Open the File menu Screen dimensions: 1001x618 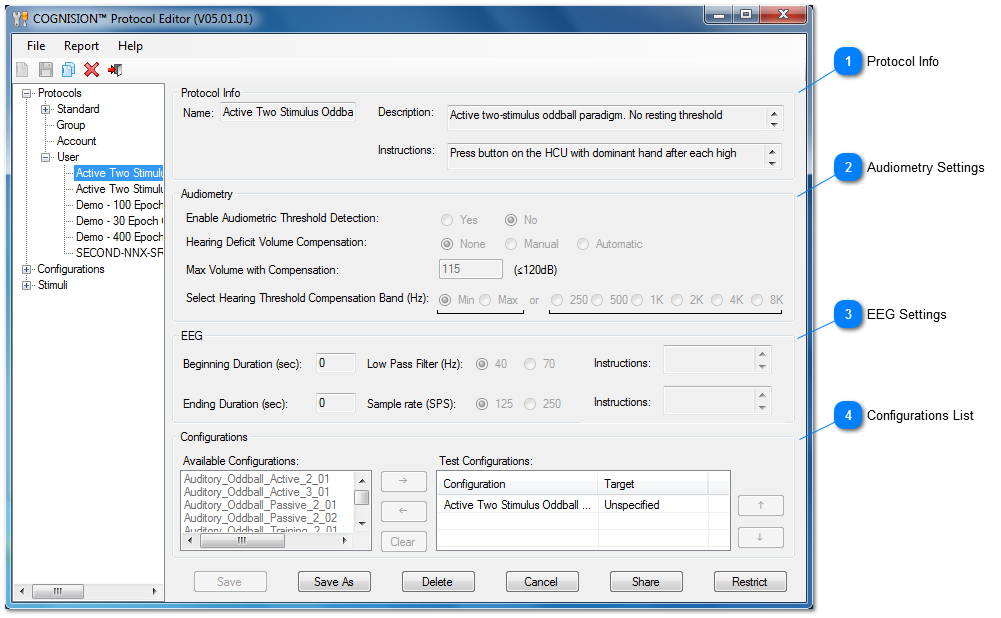tap(36, 46)
